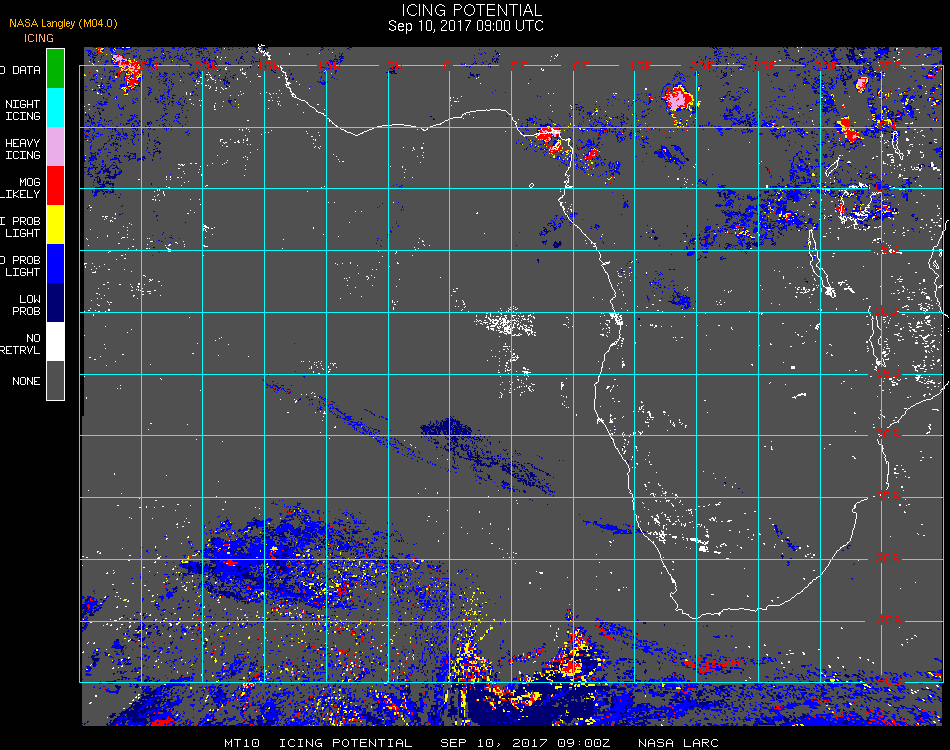950x750 pixels.
Task: Click 'SEP 10, 2017 09:00Z' in footer
Action: point(525,743)
